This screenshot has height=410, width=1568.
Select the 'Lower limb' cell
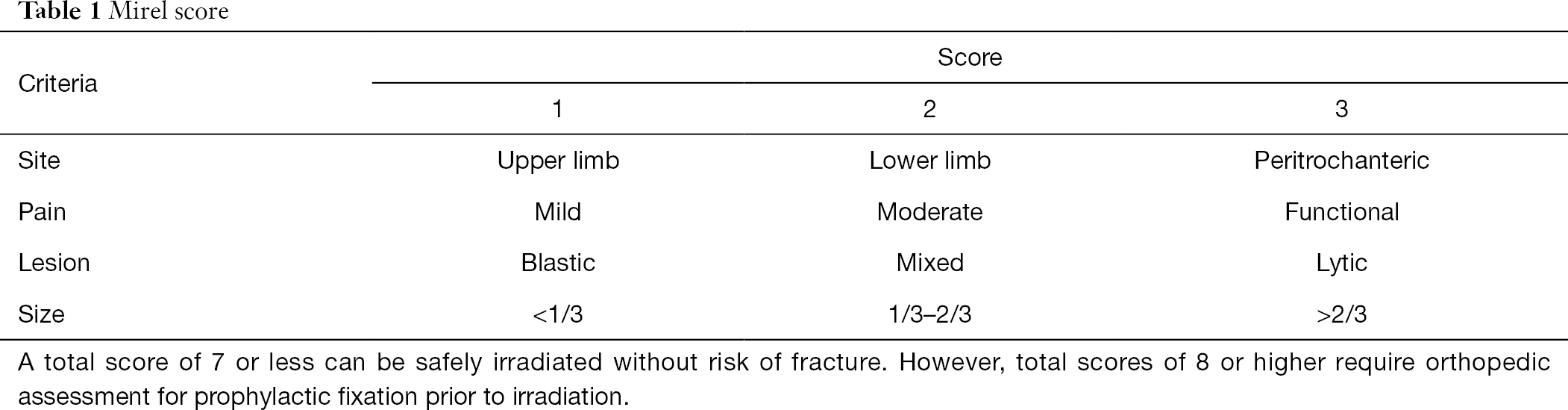click(929, 161)
